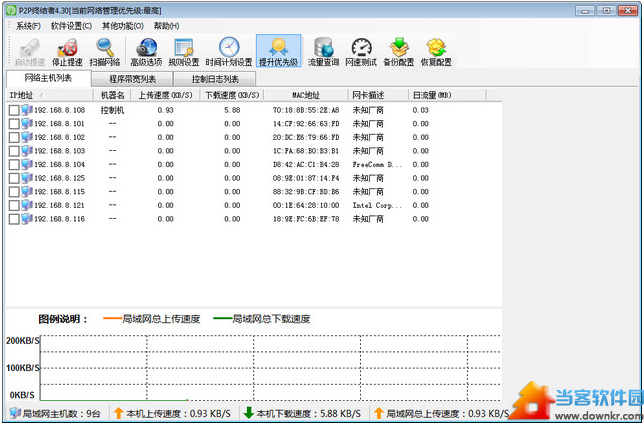This screenshot has width=644, height=426.
Task: Click computer icon for host 192.168.8.104
Action: coord(27,164)
